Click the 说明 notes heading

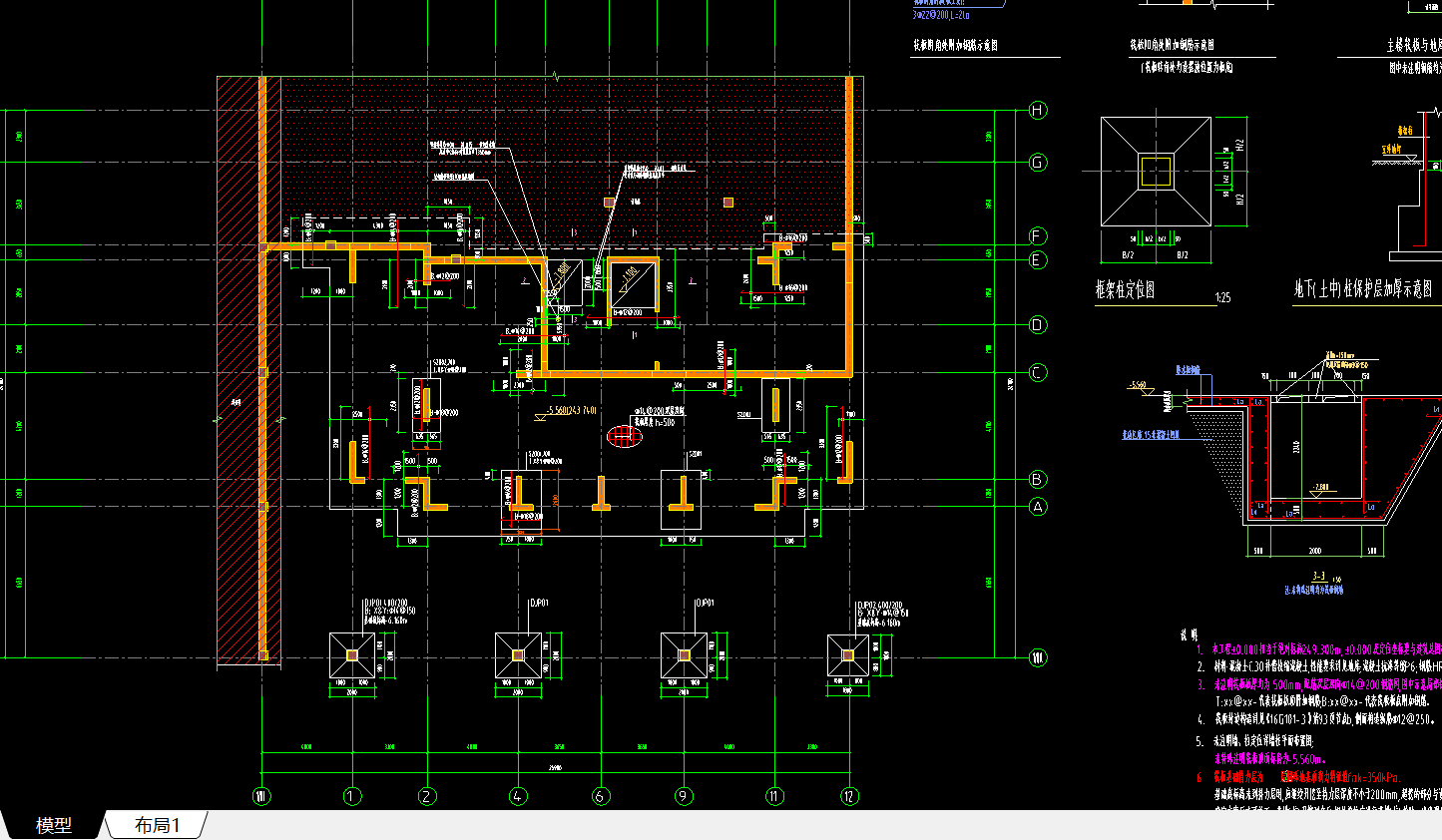coord(1189,633)
